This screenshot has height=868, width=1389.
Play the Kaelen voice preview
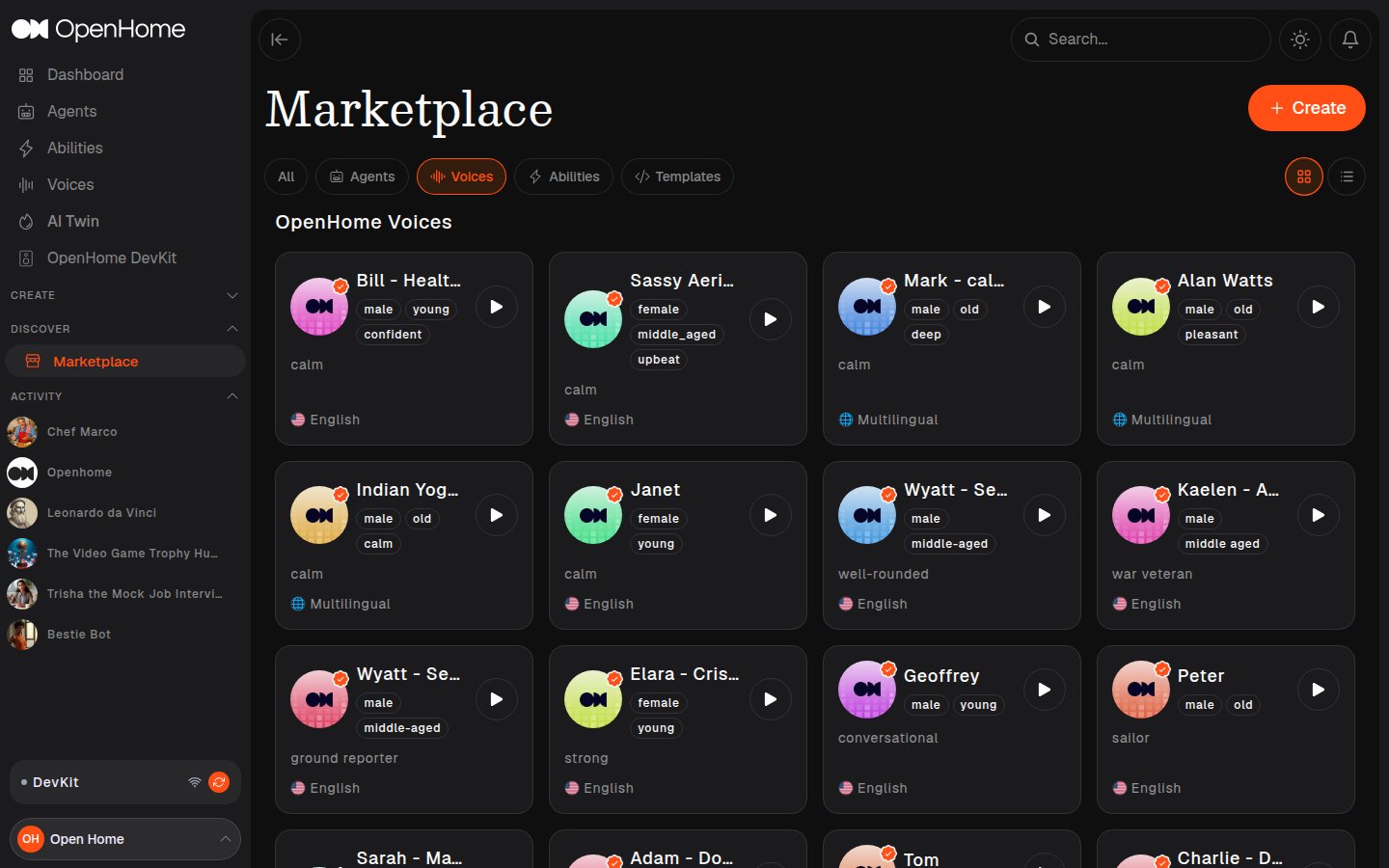(1319, 515)
